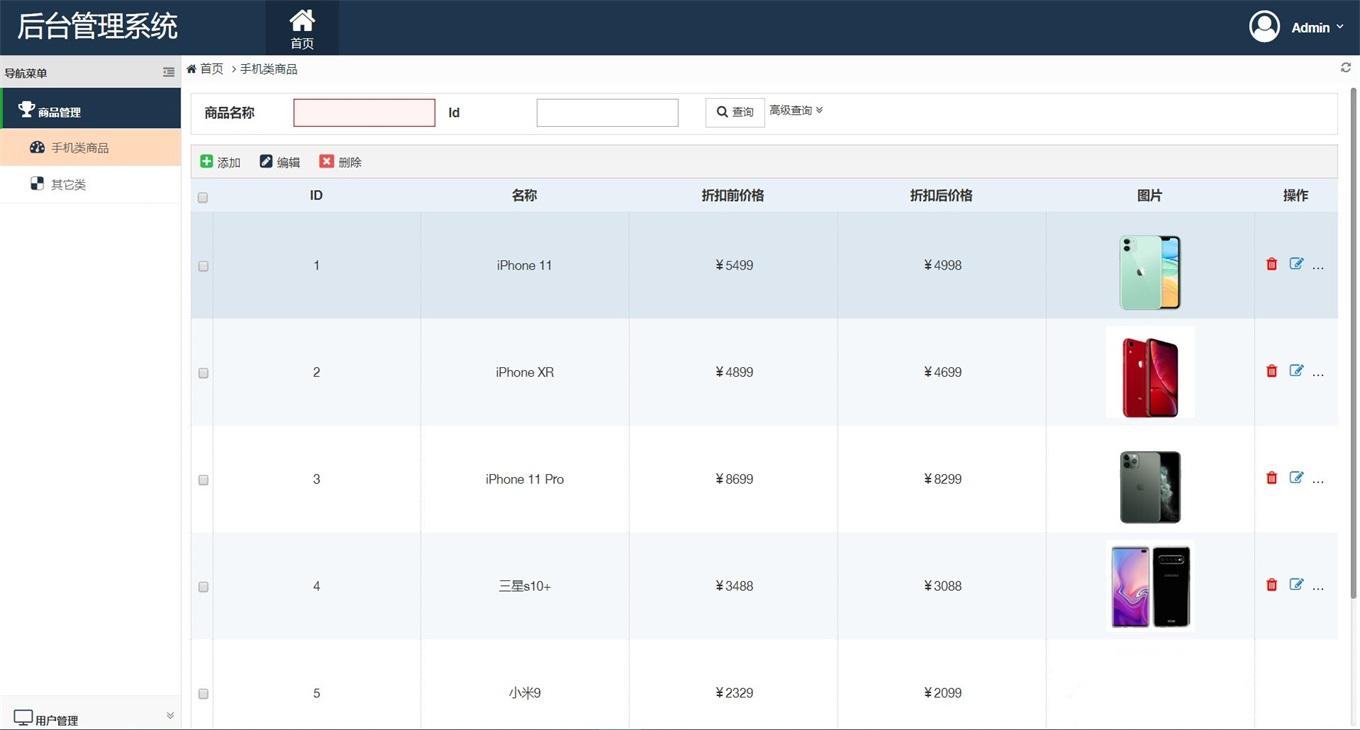Screen dimensions: 1360x730
Task: Select the ¥4699 discounted price cell
Action: [942, 372]
